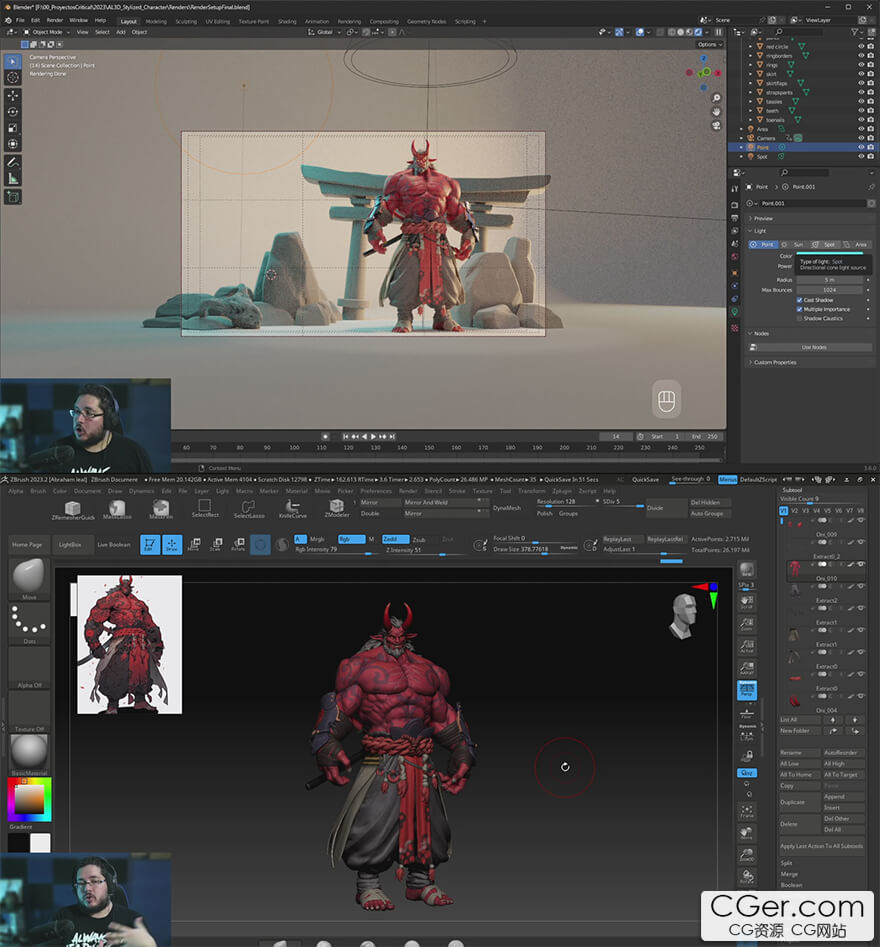
Task: Open the ZRemesherGuide brush in ZBrush
Action: pyautogui.click(x=72, y=510)
